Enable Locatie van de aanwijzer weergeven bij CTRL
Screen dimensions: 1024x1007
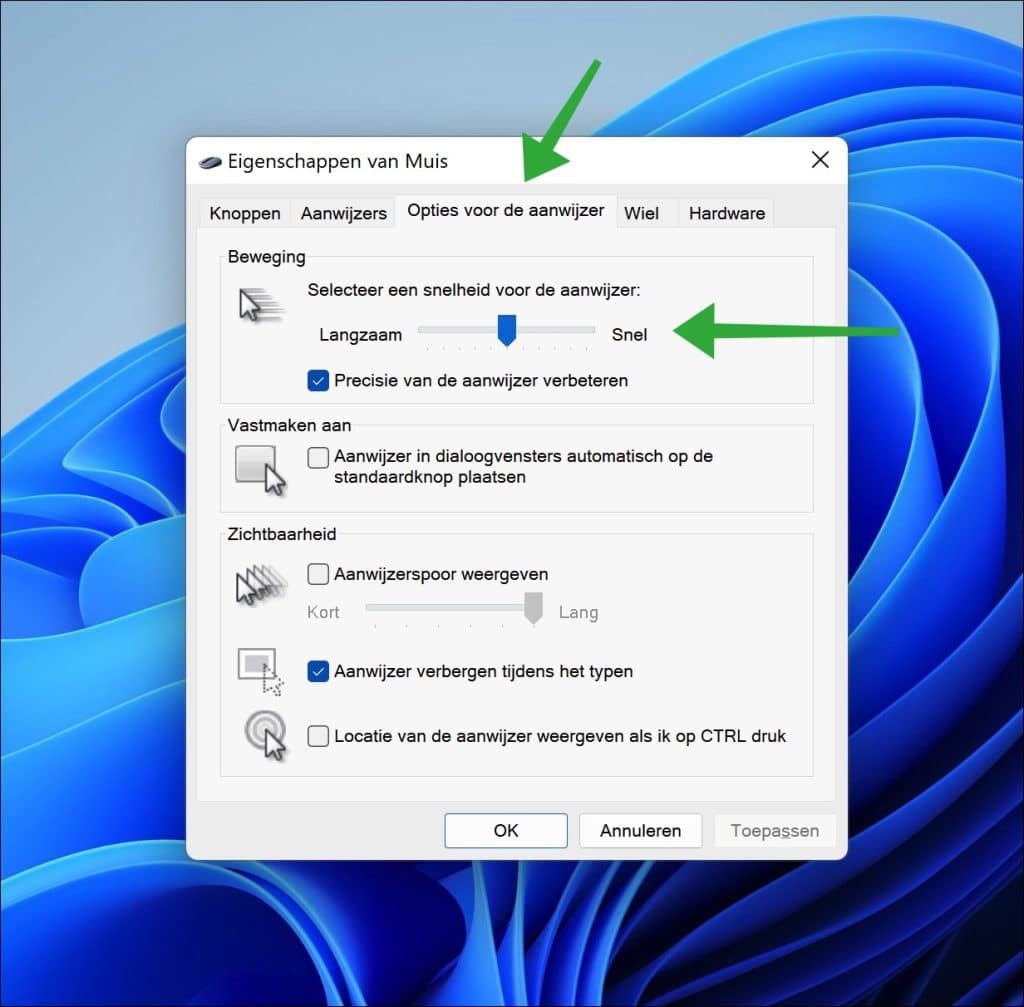tap(318, 736)
